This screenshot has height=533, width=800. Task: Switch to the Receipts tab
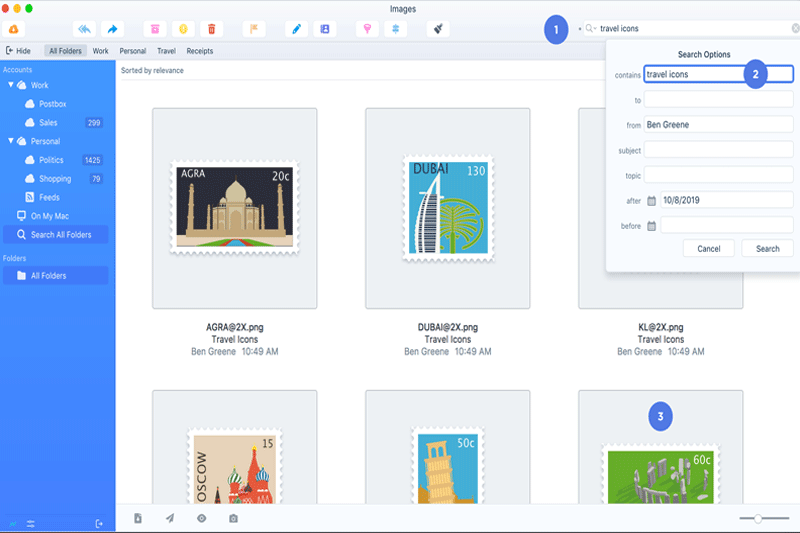(199, 50)
